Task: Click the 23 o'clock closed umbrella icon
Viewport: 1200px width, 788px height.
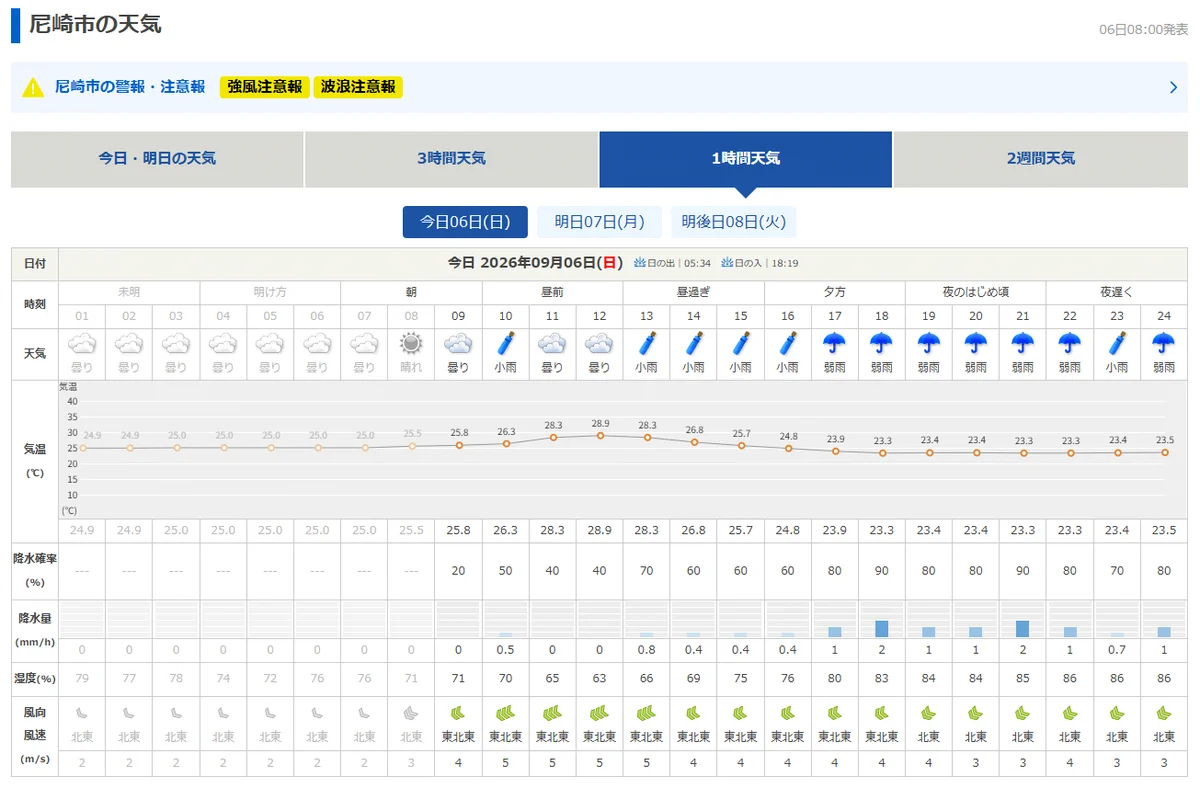Action: coord(1117,343)
